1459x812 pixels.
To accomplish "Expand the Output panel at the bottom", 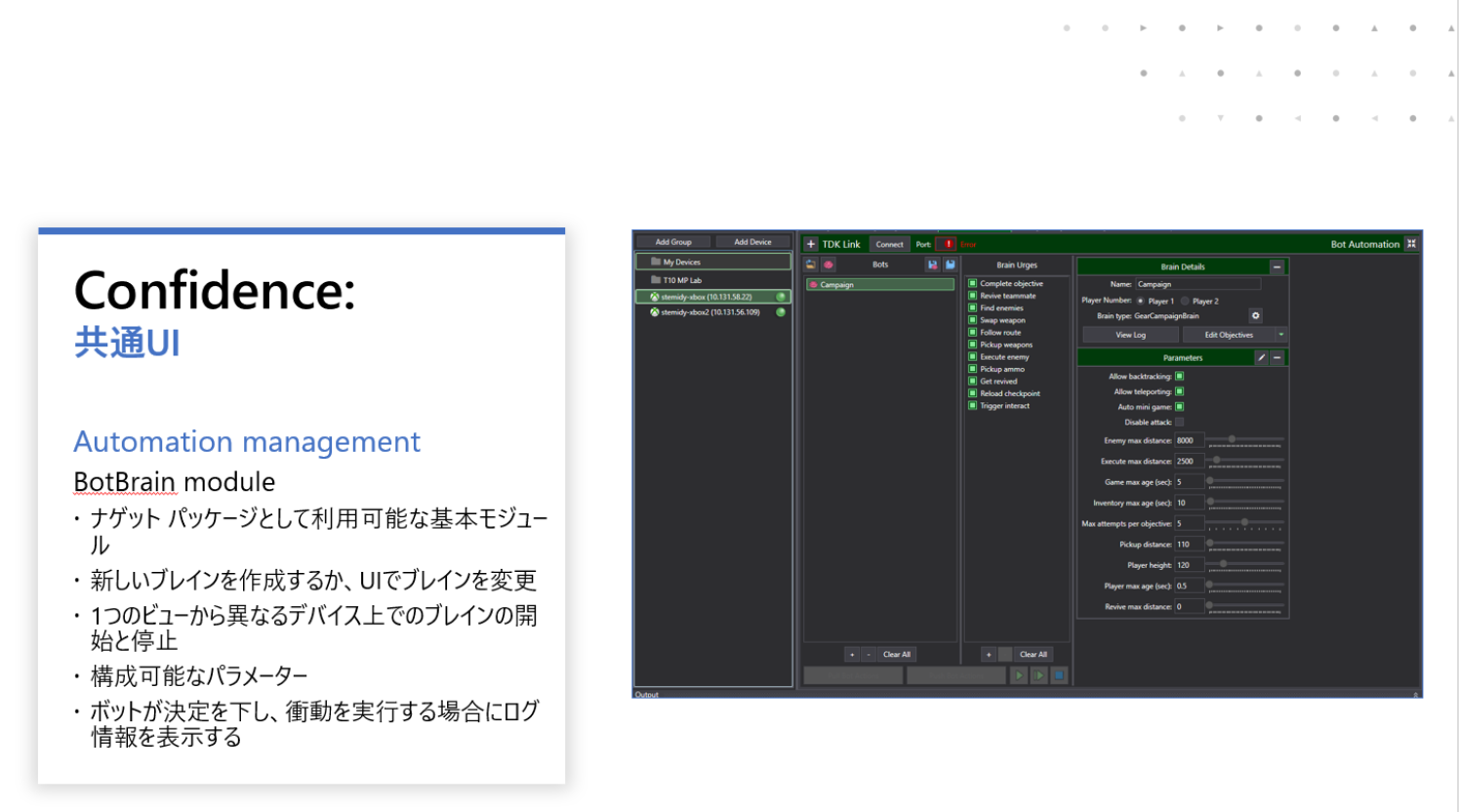I will 1415,694.
